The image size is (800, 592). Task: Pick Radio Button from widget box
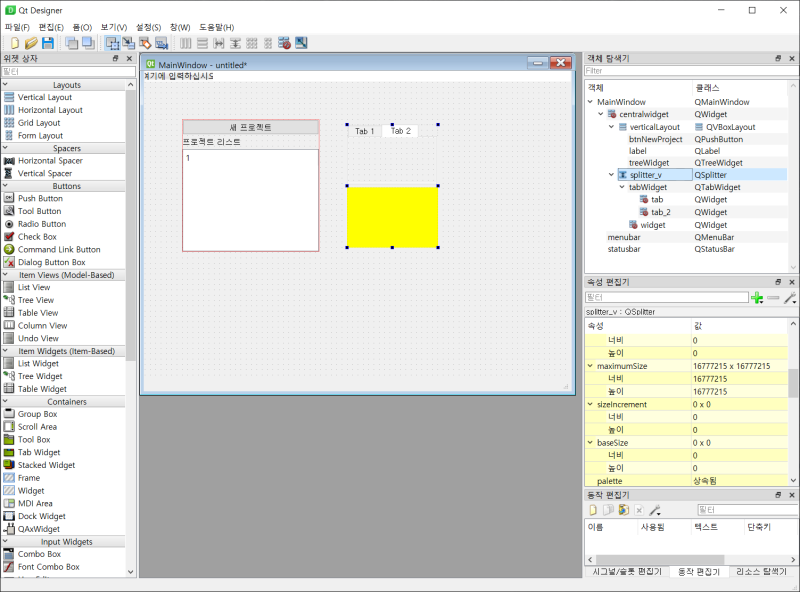point(42,224)
